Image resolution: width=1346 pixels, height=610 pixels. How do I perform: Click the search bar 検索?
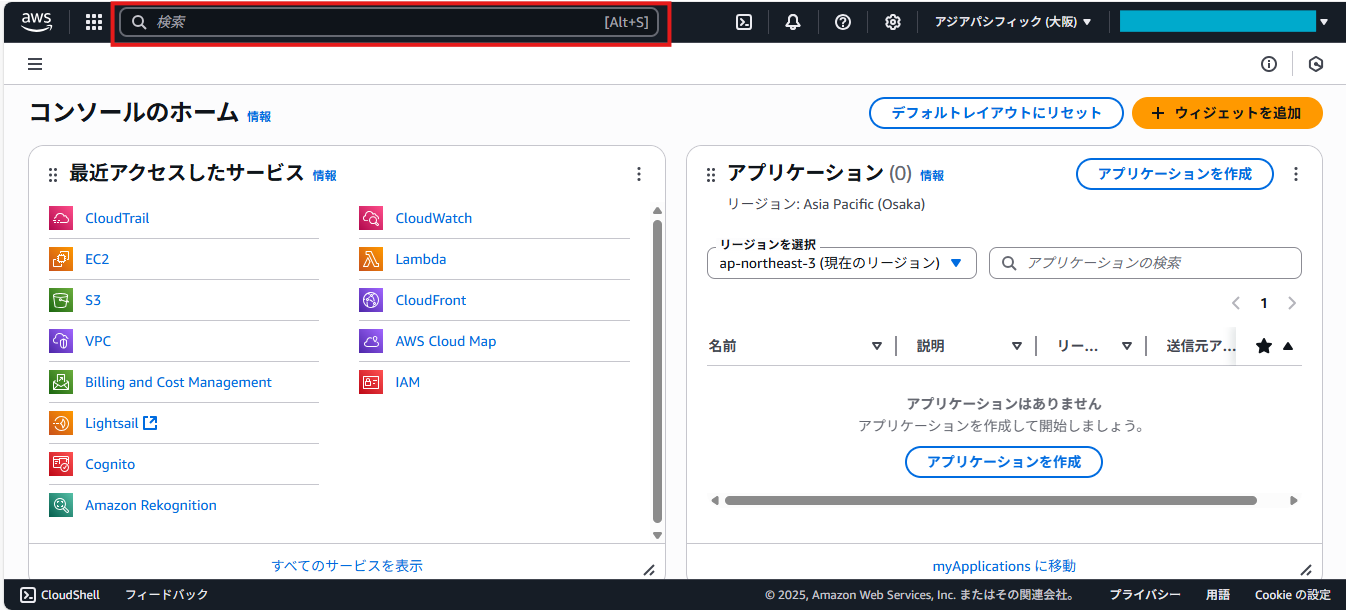point(389,22)
